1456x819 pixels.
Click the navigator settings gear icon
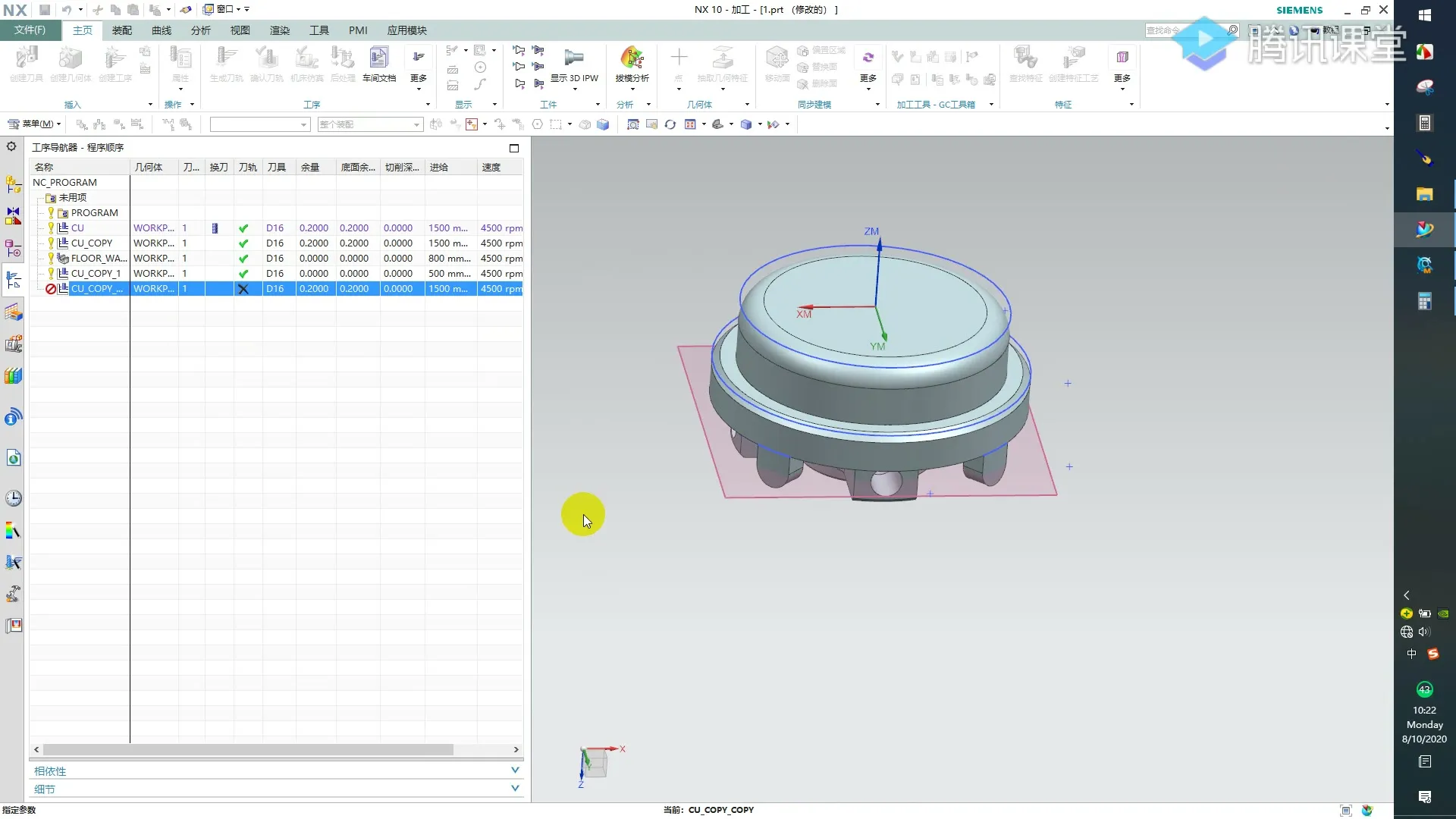(x=11, y=146)
